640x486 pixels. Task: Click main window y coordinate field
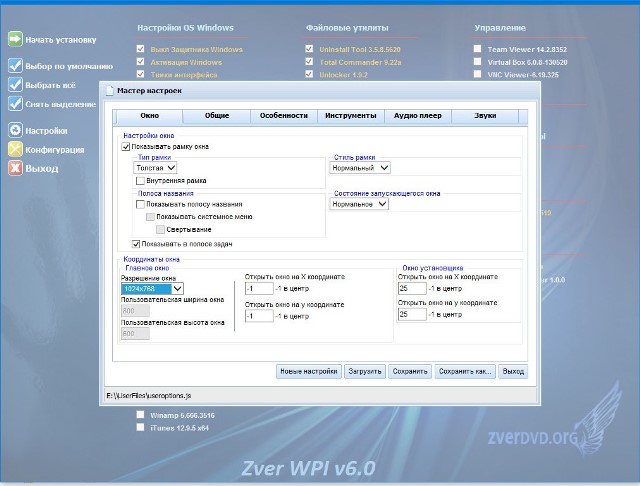(259, 316)
